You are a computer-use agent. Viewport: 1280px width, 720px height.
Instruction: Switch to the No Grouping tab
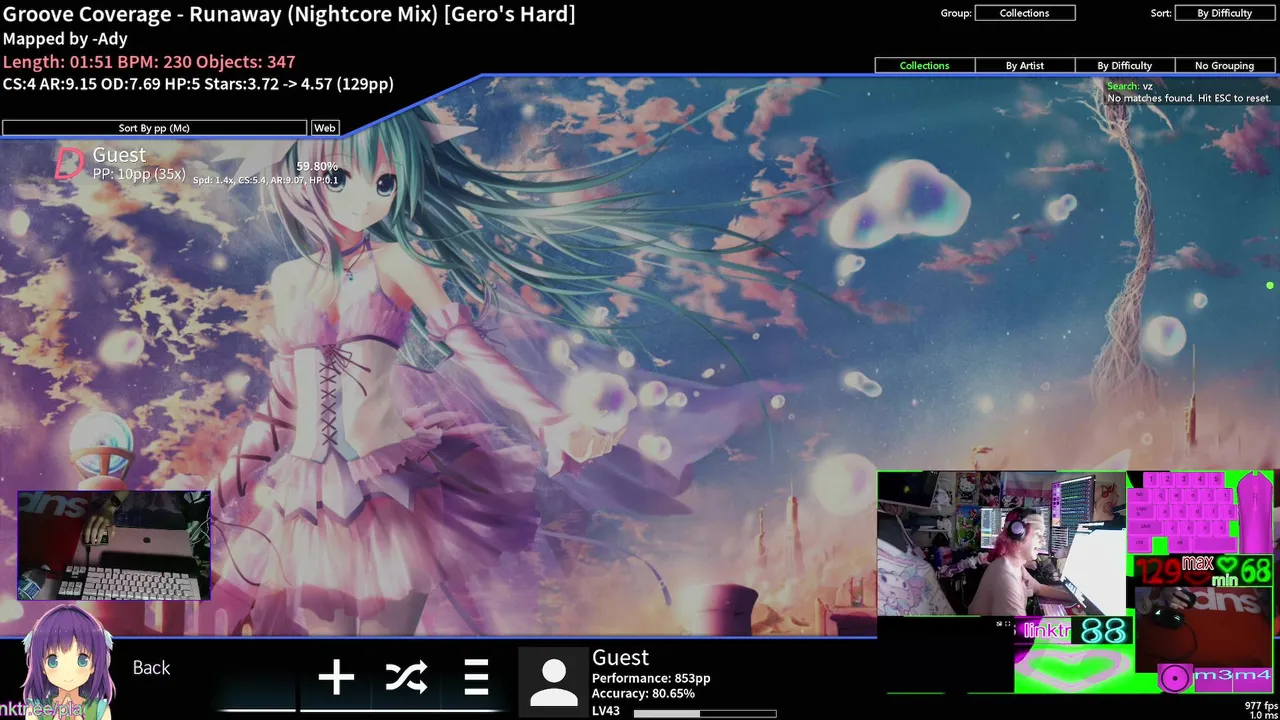click(x=1224, y=65)
